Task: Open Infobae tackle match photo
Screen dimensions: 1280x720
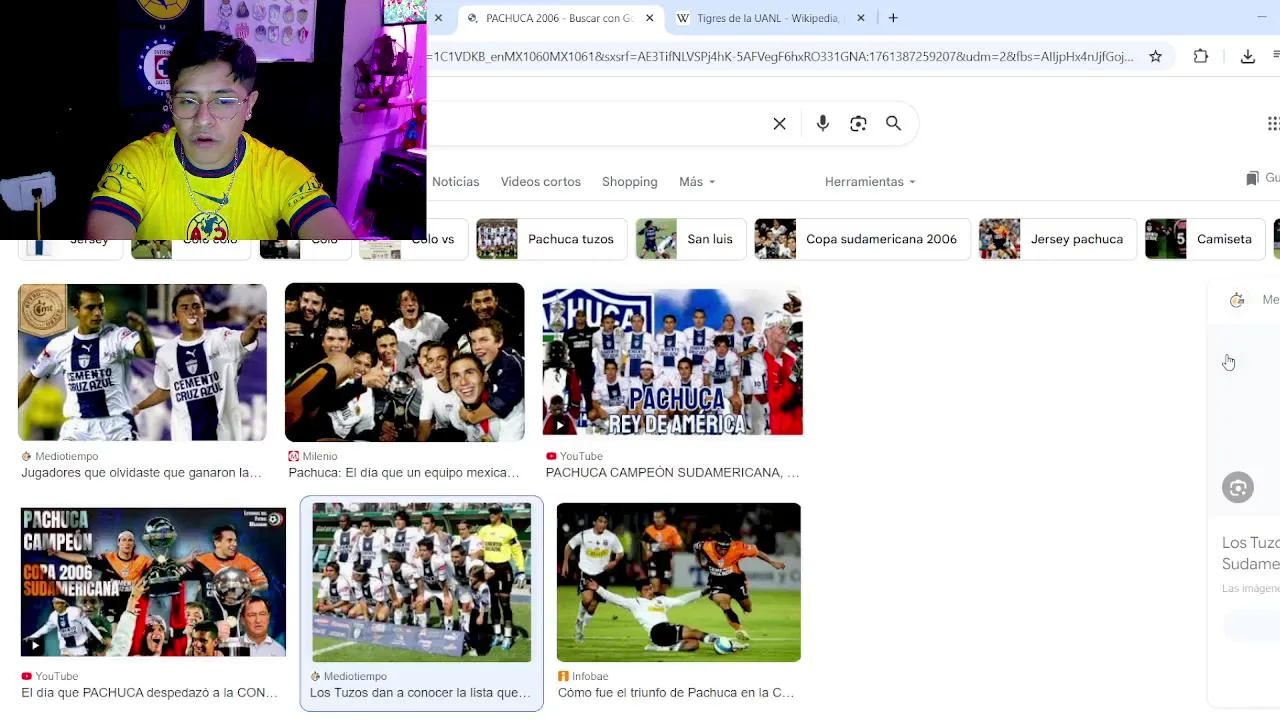Action: (x=679, y=582)
